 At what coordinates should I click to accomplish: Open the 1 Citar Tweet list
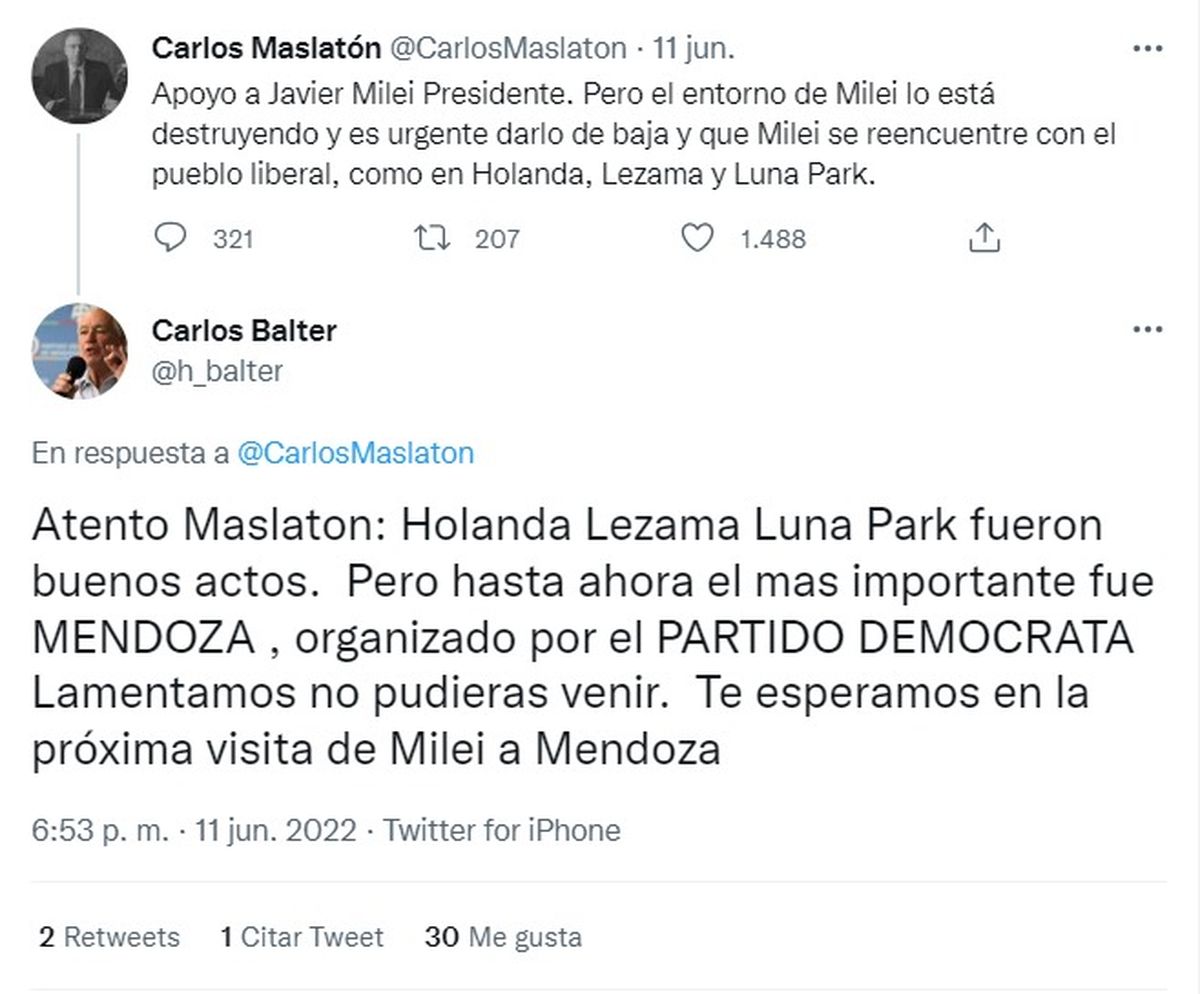pyautogui.click(x=301, y=937)
